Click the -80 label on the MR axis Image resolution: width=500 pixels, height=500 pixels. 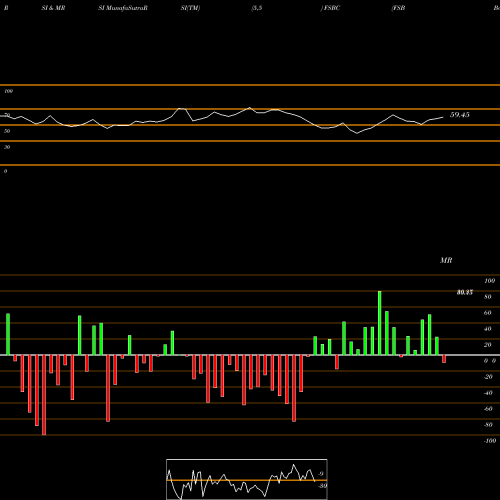(x=488, y=425)
